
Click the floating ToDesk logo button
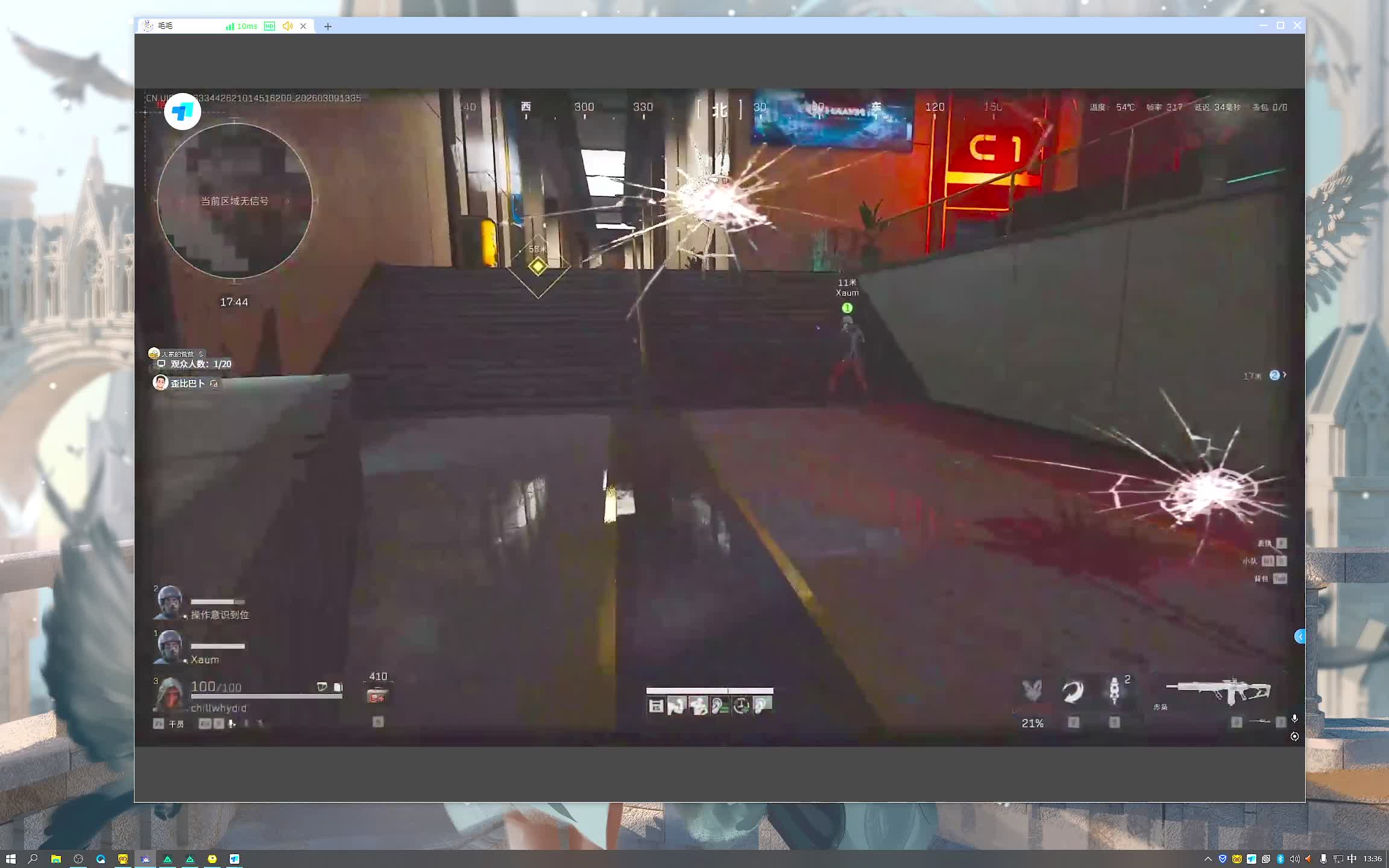coord(182,112)
